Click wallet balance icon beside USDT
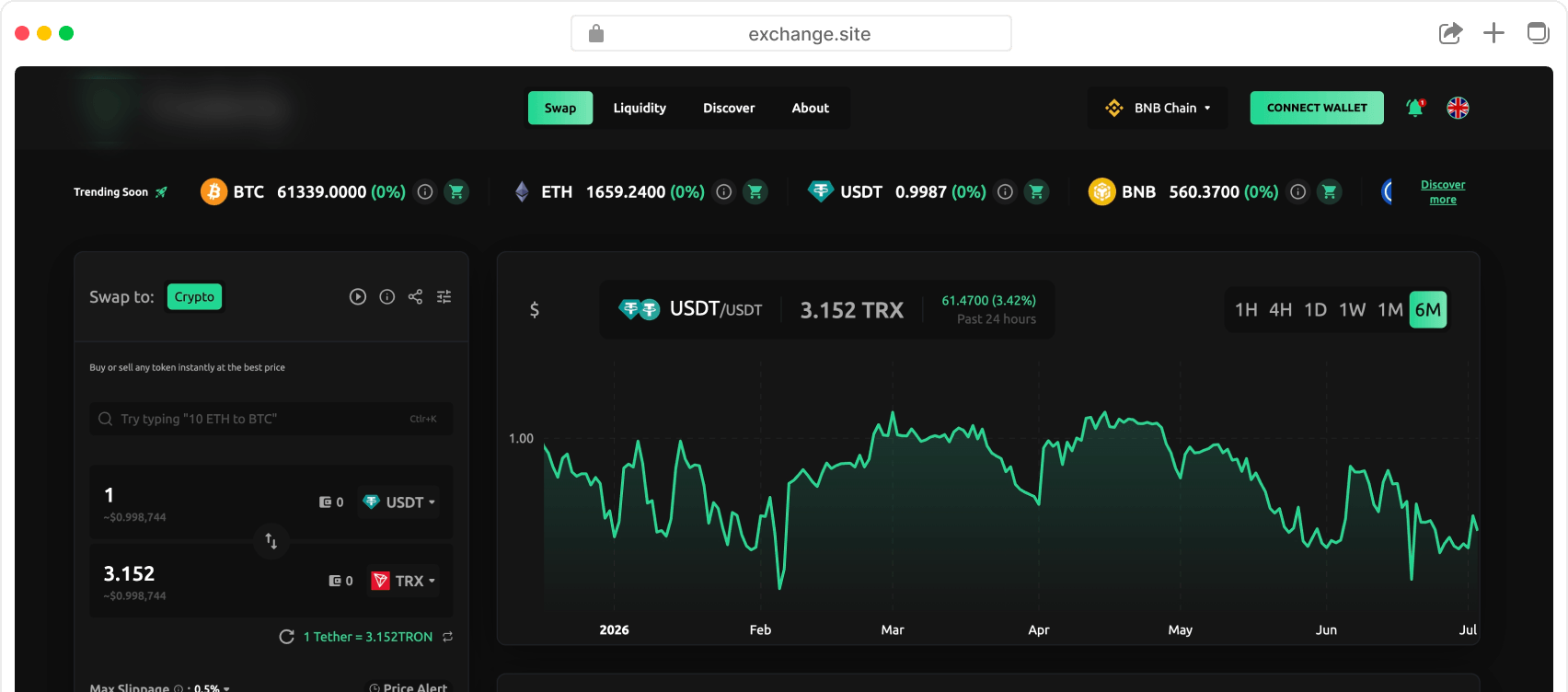Viewport: 1568px width, 692px height. 326,502
